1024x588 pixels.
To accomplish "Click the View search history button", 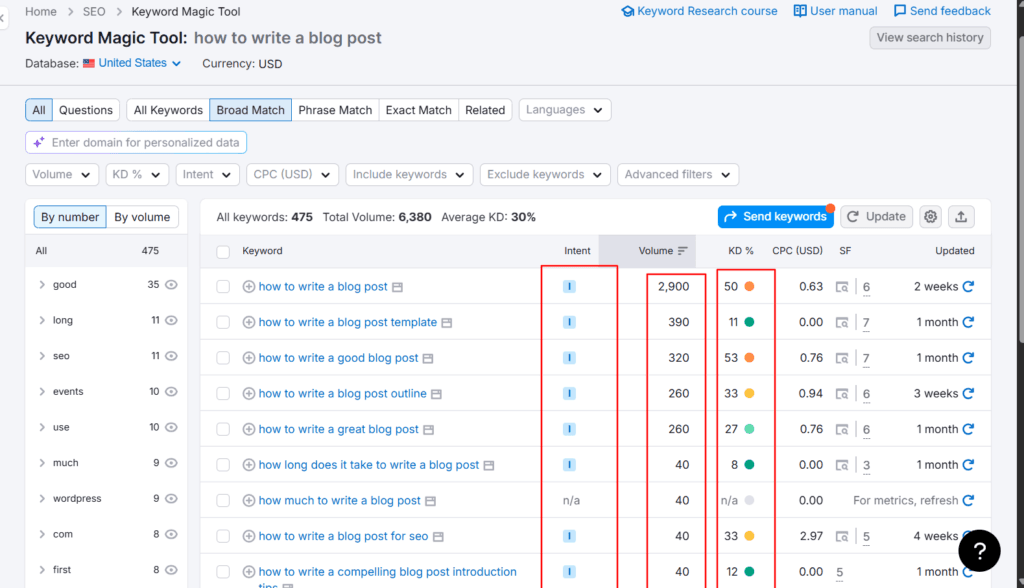I will pos(929,37).
